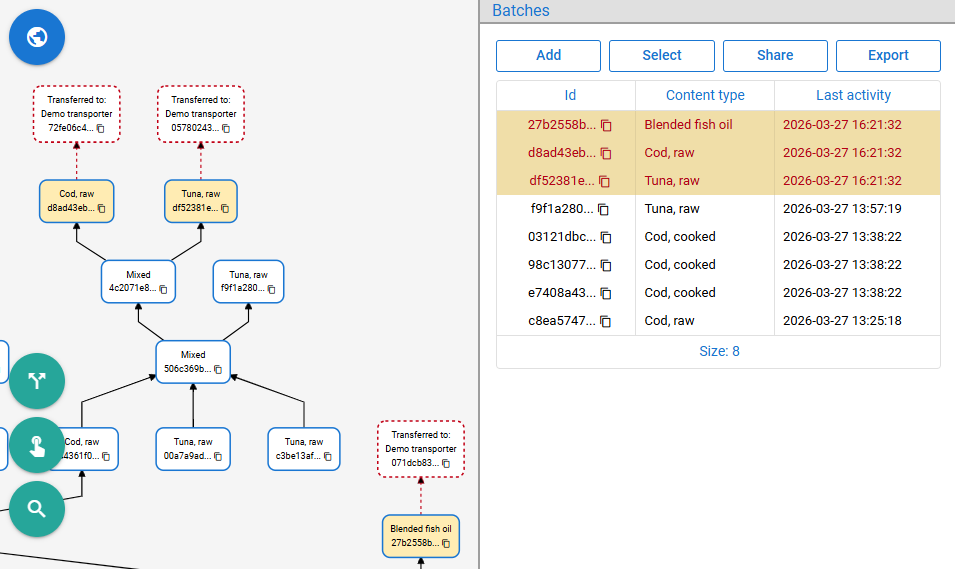Copy id of table row d8ad43eb
Viewport: 955px width, 569px height.
point(606,153)
